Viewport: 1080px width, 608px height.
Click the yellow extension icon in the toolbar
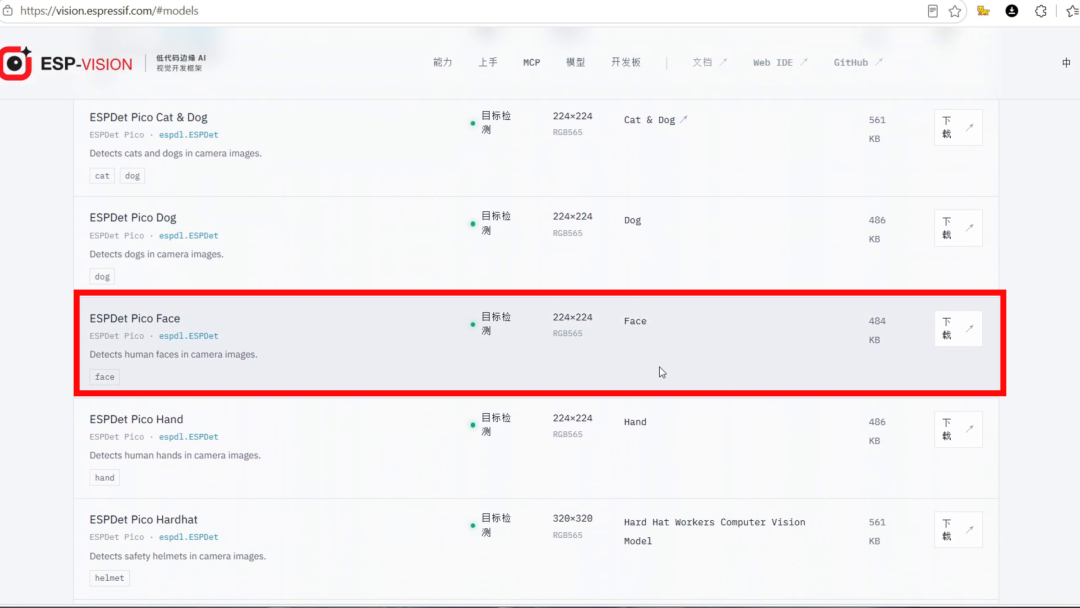point(983,11)
